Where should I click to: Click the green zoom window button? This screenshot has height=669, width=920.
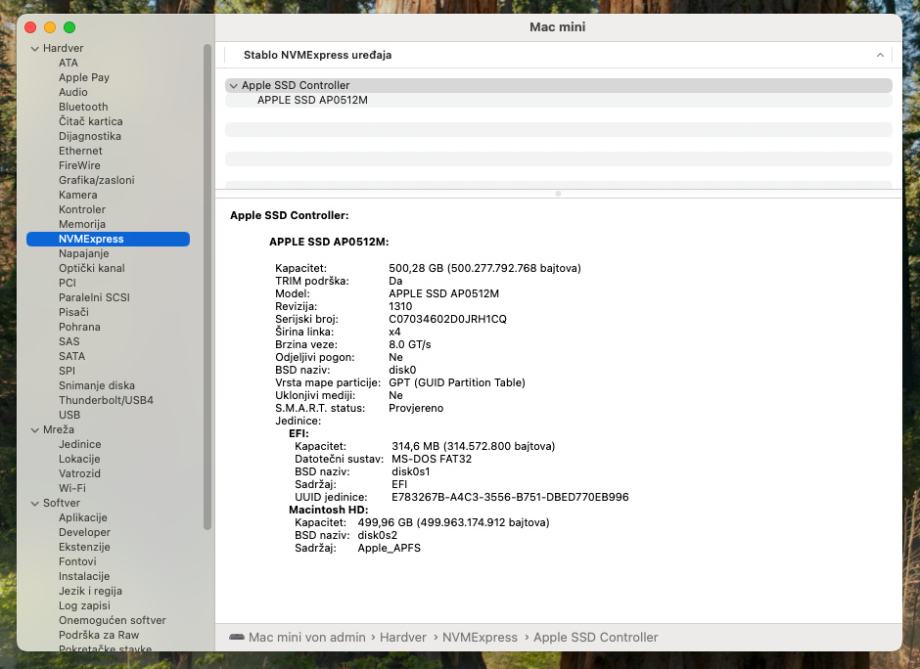pos(69,28)
